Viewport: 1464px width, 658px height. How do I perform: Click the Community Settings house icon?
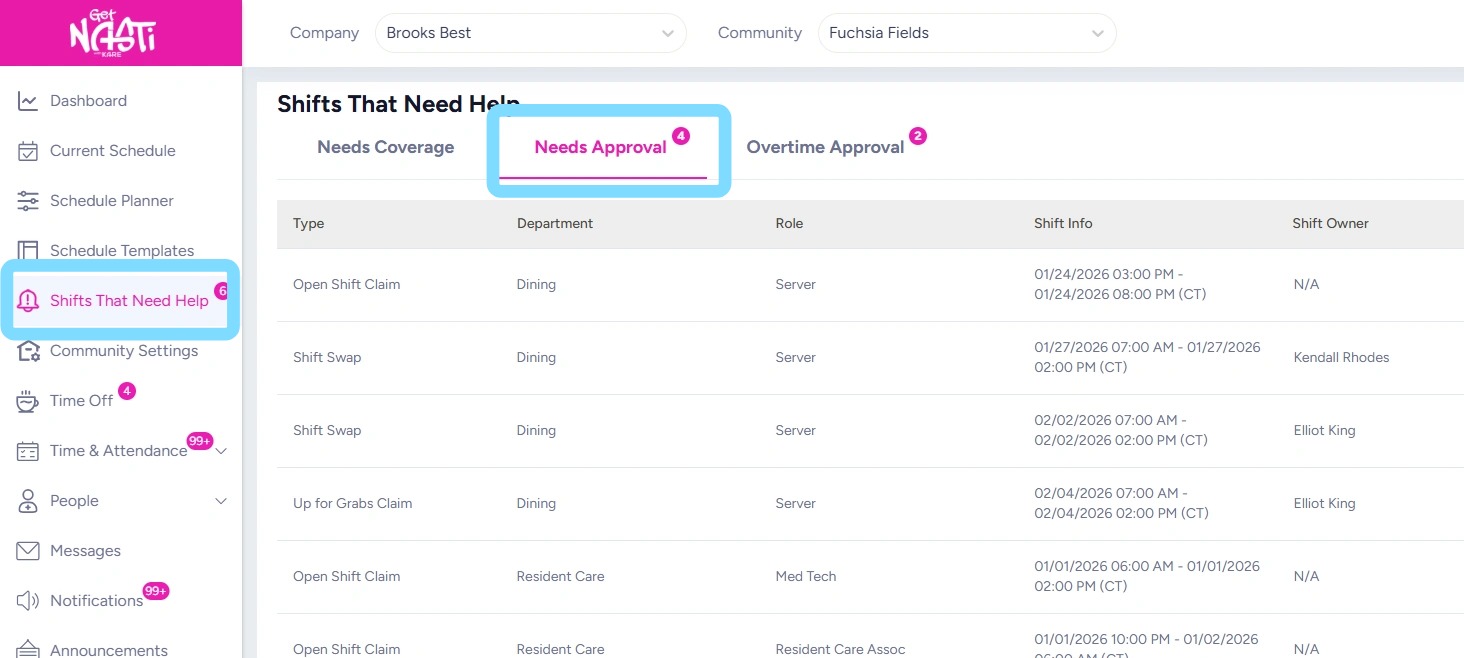tap(28, 351)
